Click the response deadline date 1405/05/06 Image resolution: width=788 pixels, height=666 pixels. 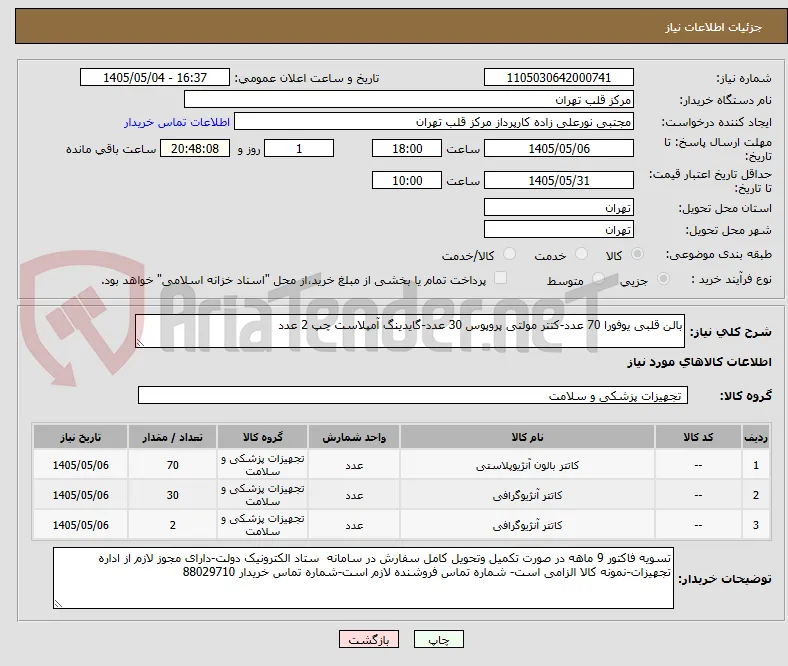pyautogui.click(x=558, y=148)
